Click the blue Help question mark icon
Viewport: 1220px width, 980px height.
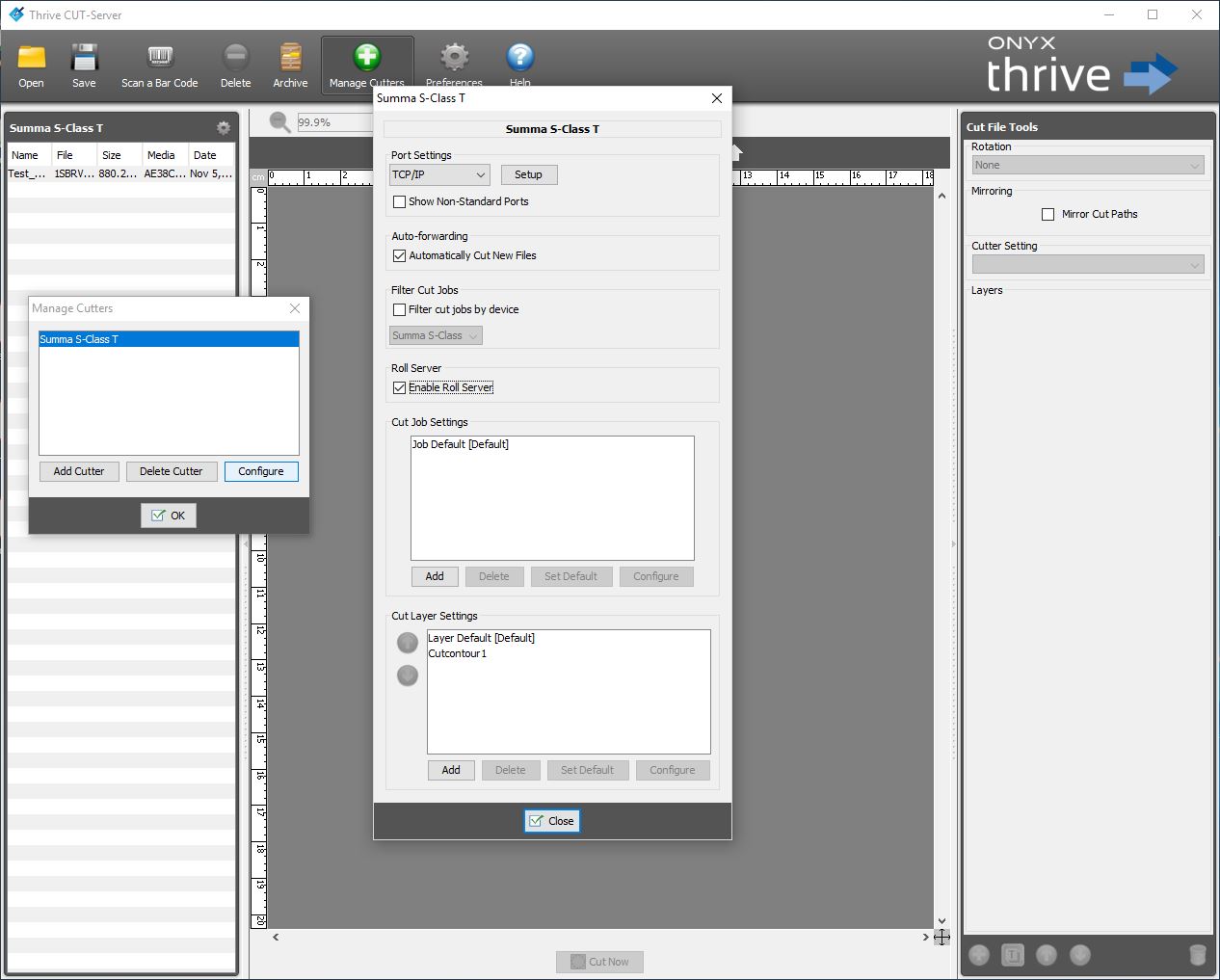click(x=519, y=58)
